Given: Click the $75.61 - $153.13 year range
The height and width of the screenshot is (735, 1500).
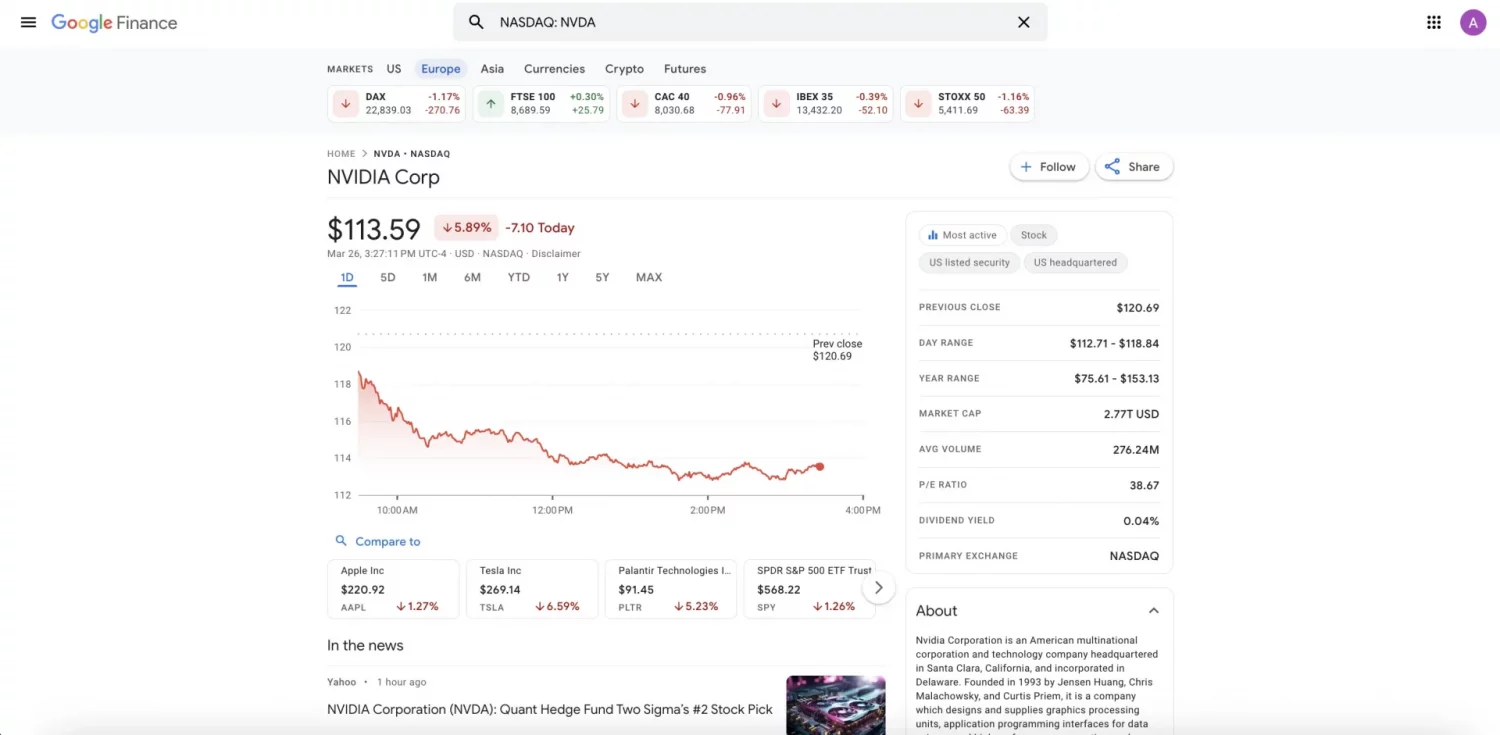Looking at the screenshot, I should point(1117,378).
